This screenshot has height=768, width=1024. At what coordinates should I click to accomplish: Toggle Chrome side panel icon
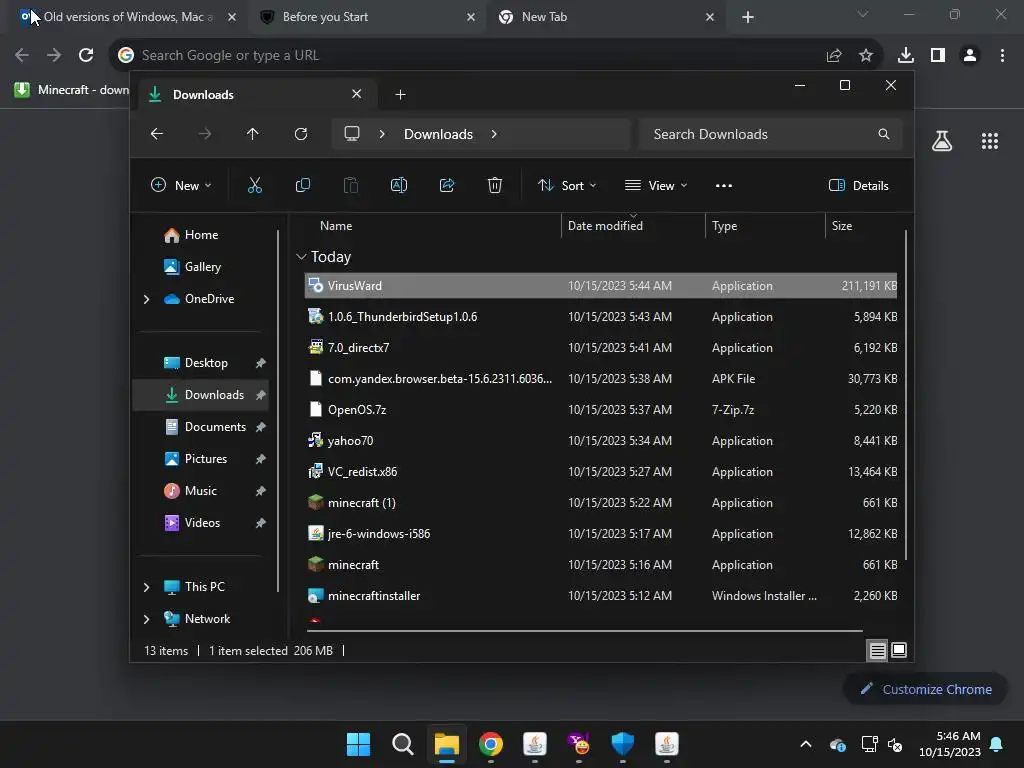click(x=938, y=55)
